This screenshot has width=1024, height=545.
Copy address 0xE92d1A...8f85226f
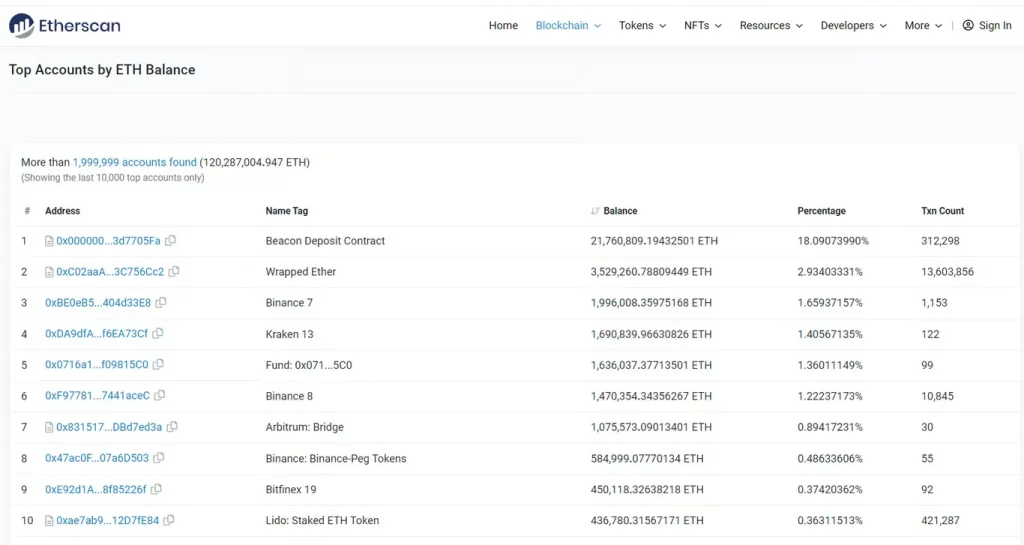[x=156, y=489]
